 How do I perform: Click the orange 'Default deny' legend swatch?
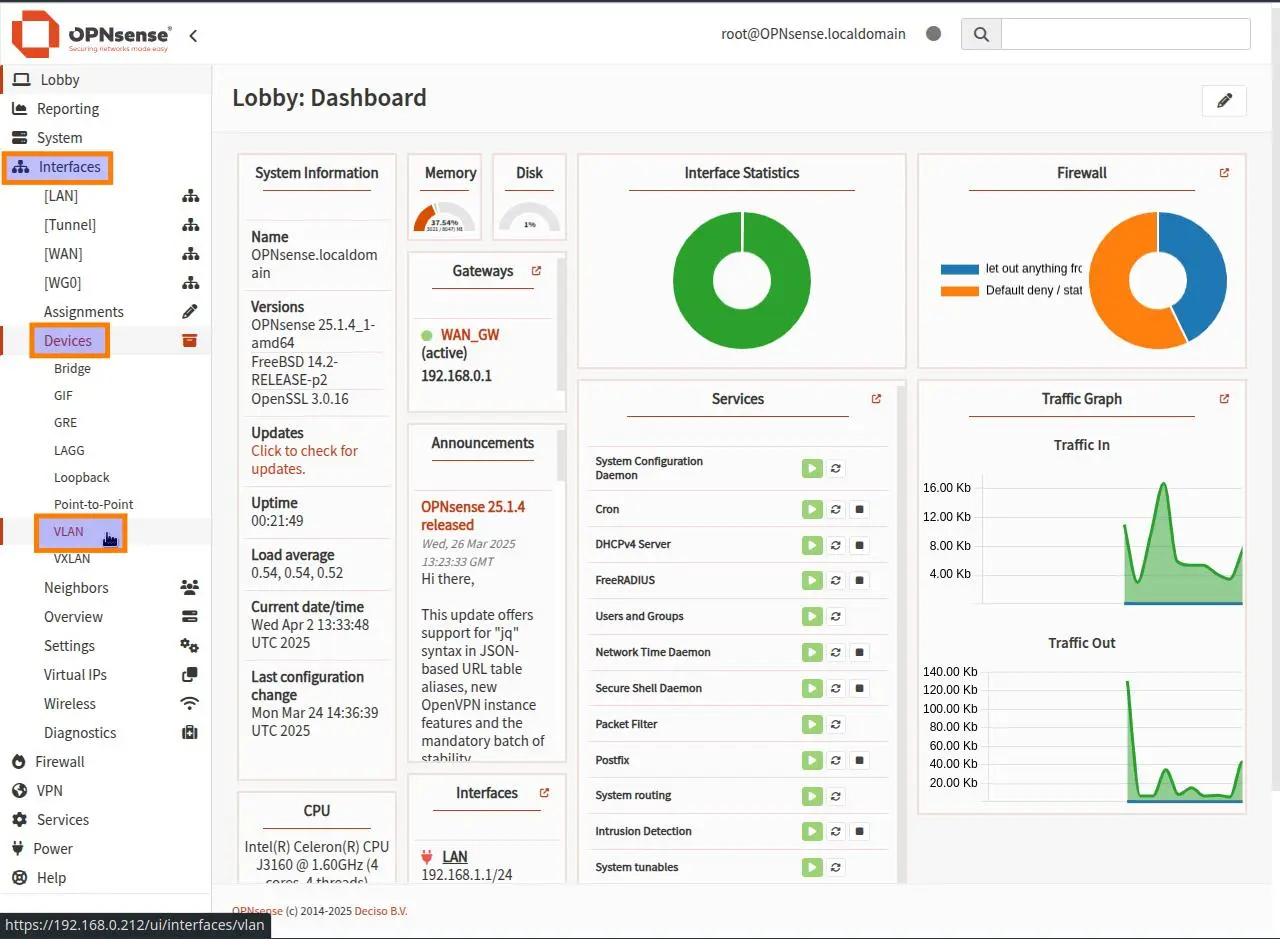pyautogui.click(x=960, y=291)
